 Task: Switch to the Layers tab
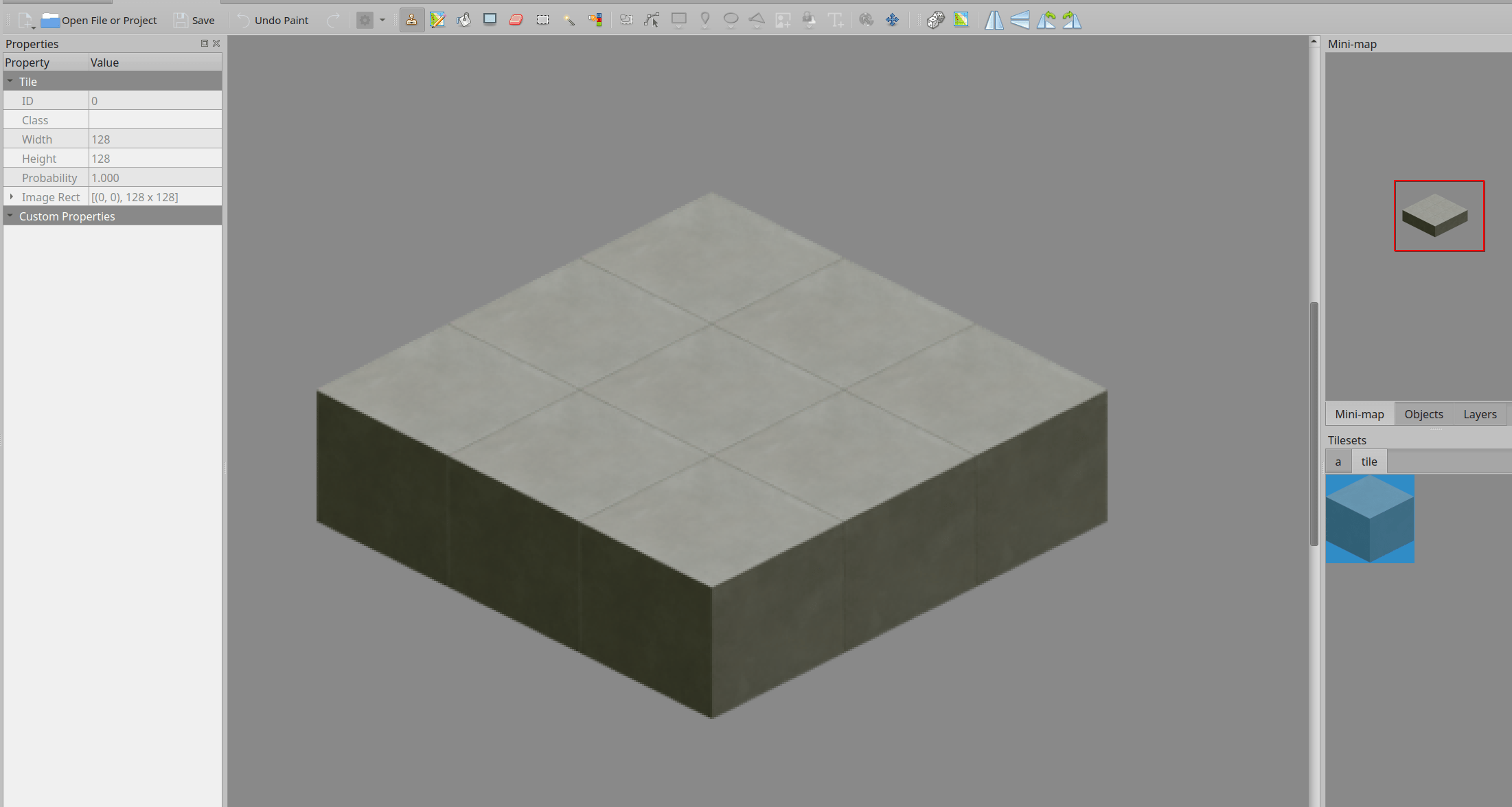(1479, 414)
